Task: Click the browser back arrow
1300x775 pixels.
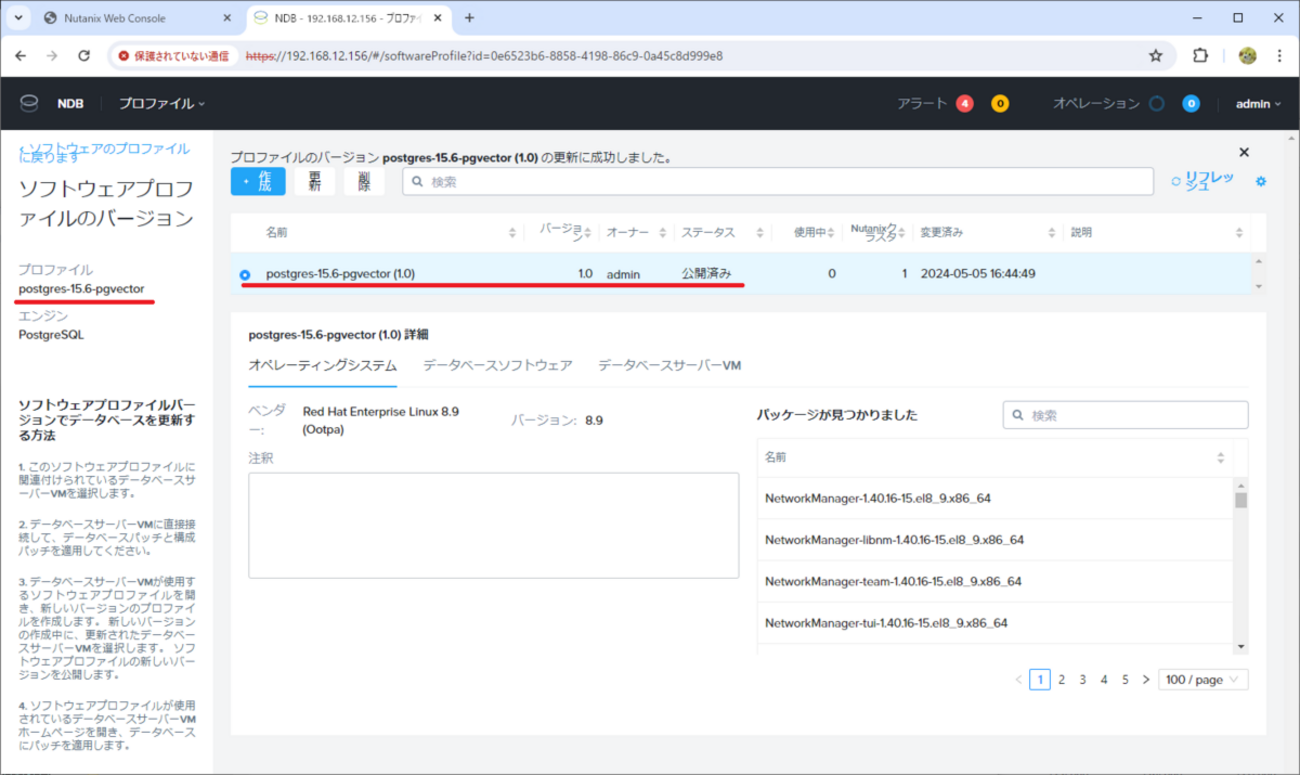Action: tap(23, 56)
